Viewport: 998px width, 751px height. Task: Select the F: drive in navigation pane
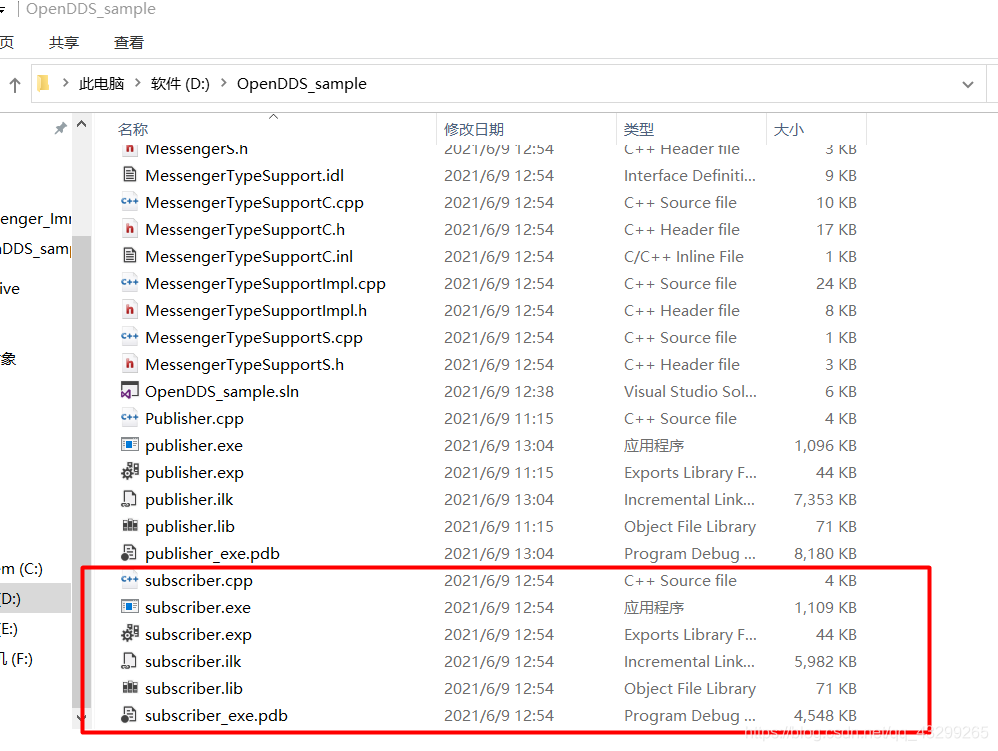17,659
